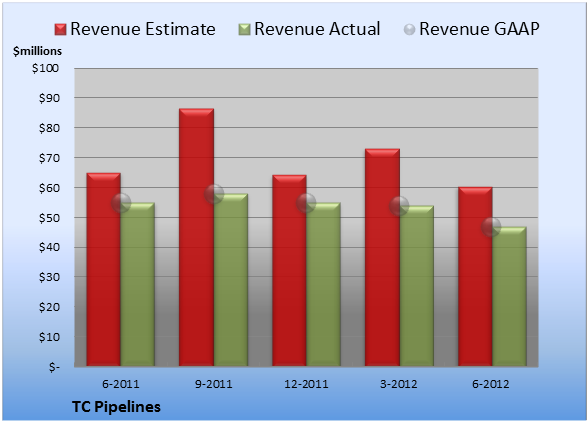Select the 'Revenue Estimate' legend label

click(x=143, y=29)
